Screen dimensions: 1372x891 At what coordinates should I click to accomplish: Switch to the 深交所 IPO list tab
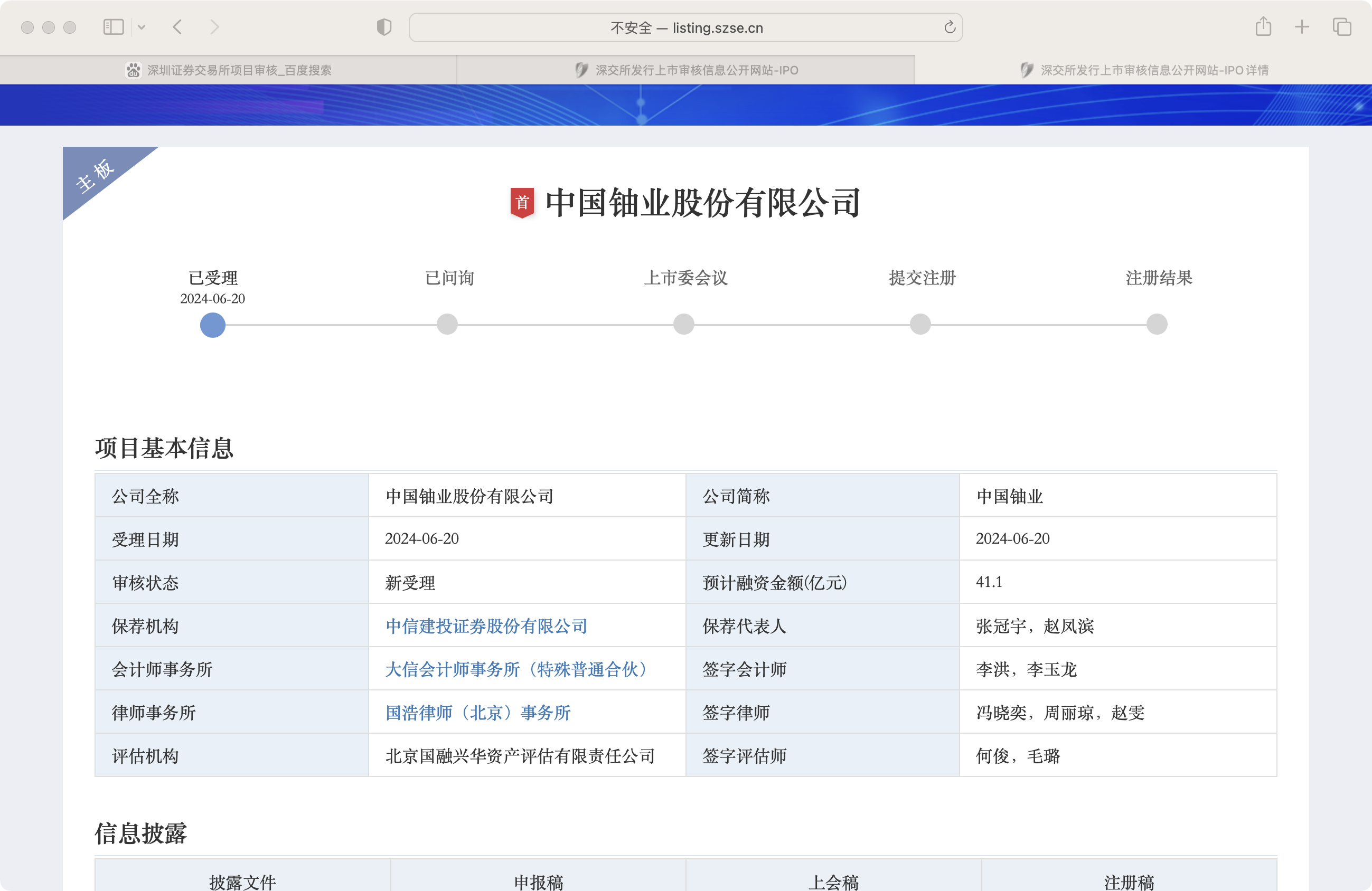(686, 70)
